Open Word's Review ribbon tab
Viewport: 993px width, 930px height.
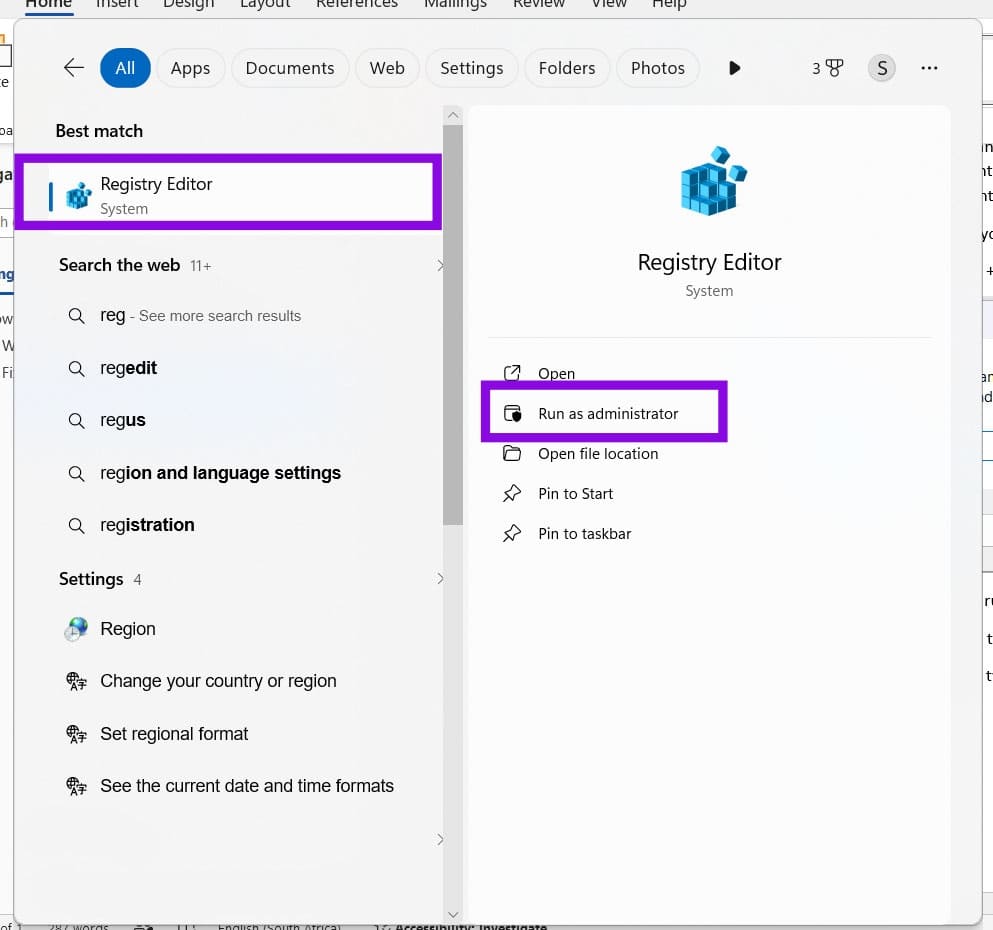(x=539, y=4)
